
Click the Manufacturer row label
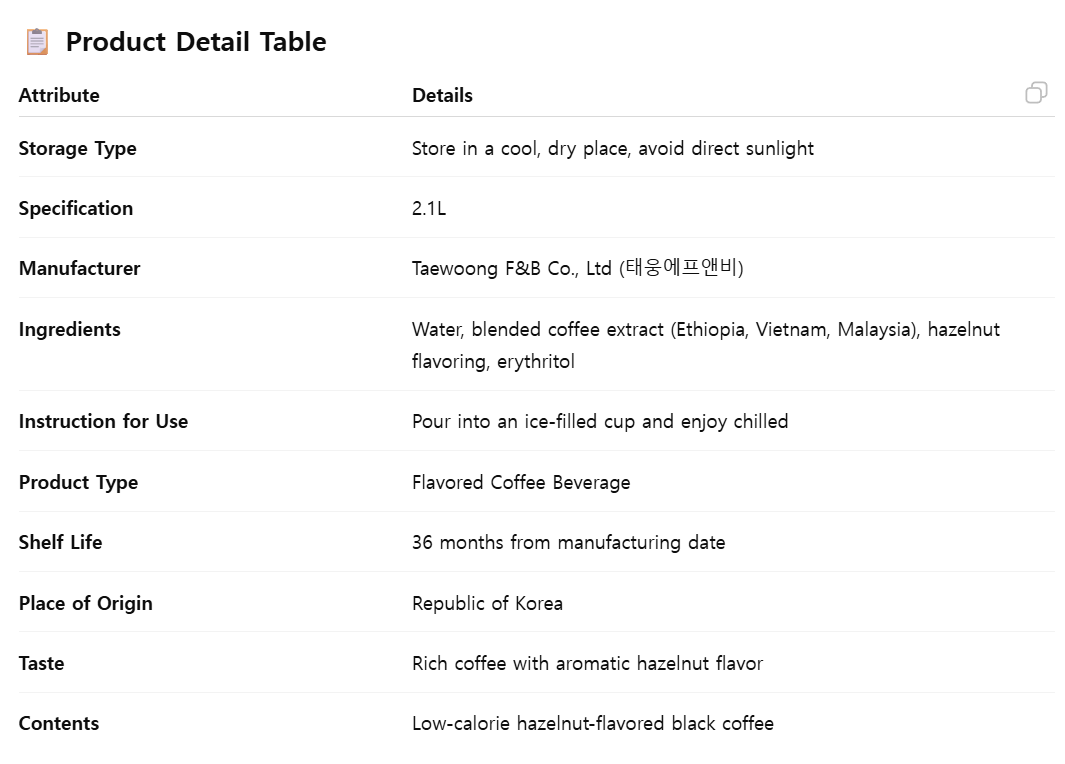79,268
